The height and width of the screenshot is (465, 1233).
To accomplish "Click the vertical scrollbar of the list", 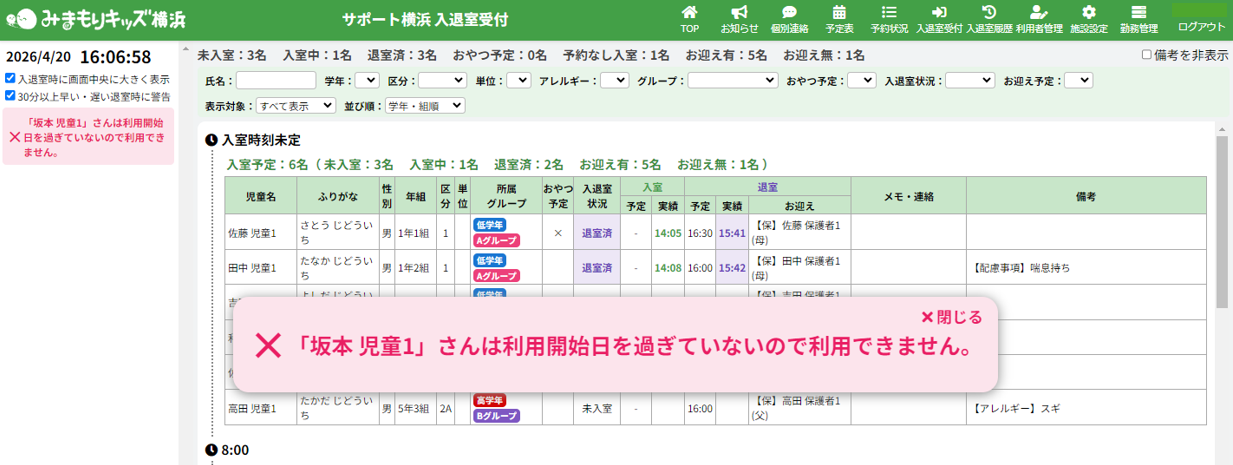I will [x=1221, y=220].
